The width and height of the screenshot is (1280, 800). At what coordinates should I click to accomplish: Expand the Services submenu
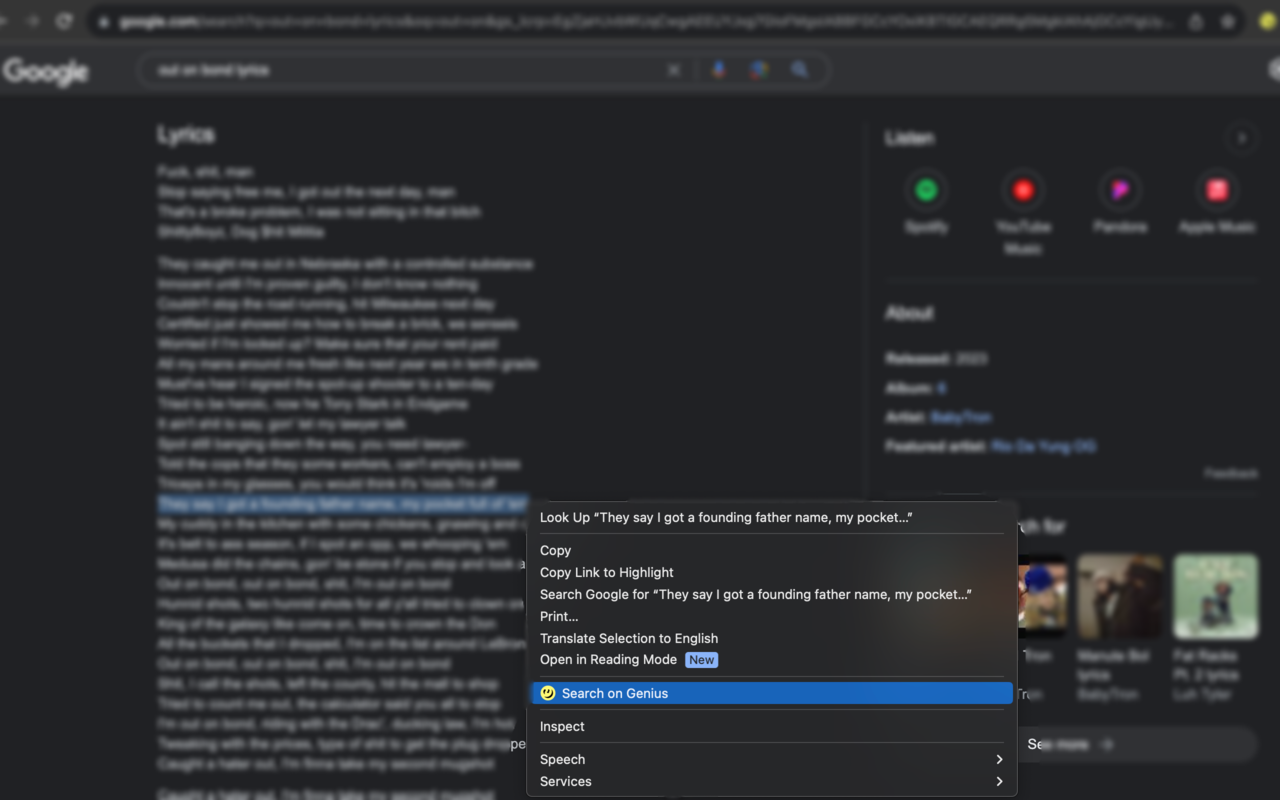pyautogui.click(x=772, y=781)
